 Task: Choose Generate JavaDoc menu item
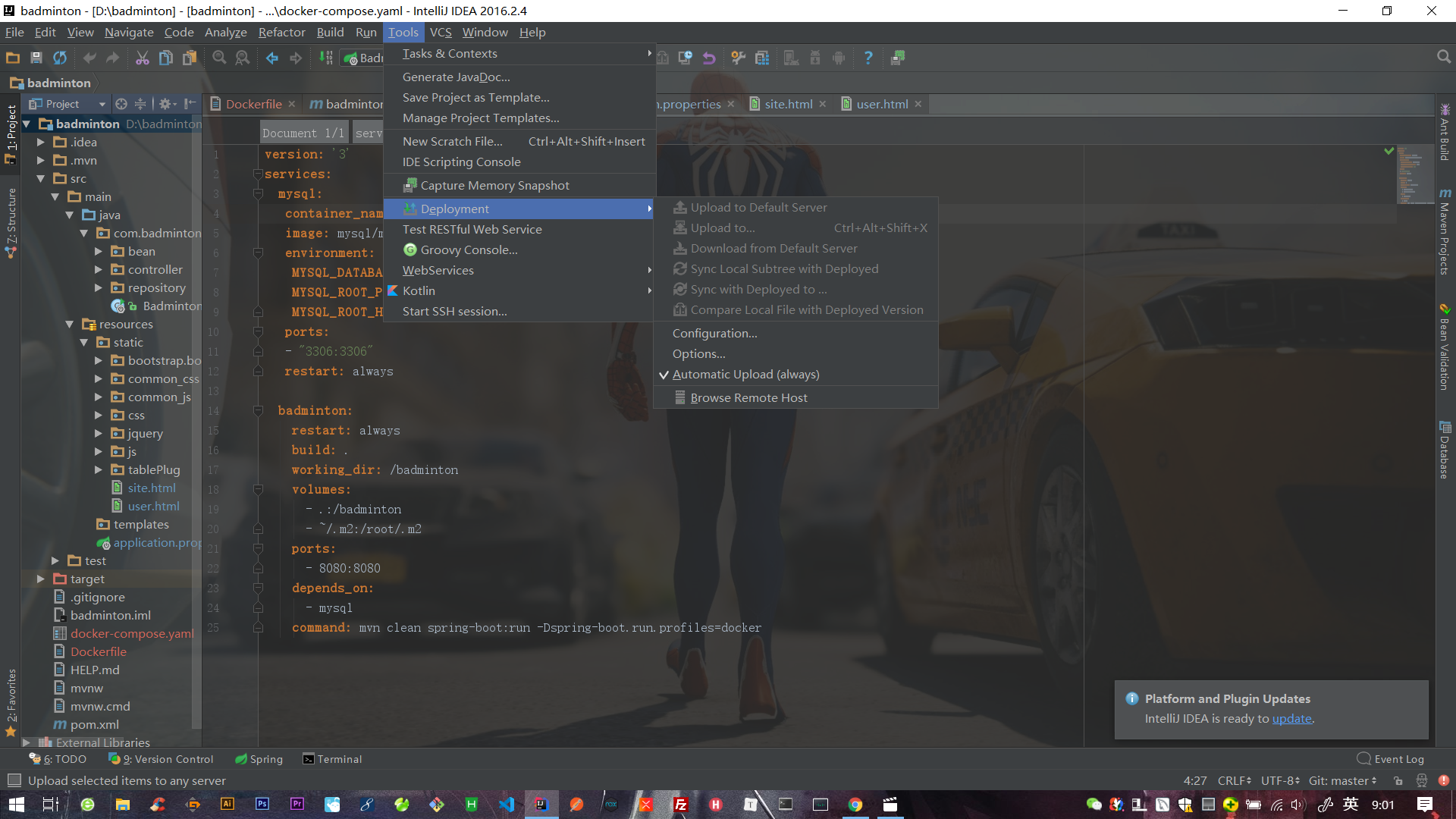pyautogui.click(x=519, y=77)
